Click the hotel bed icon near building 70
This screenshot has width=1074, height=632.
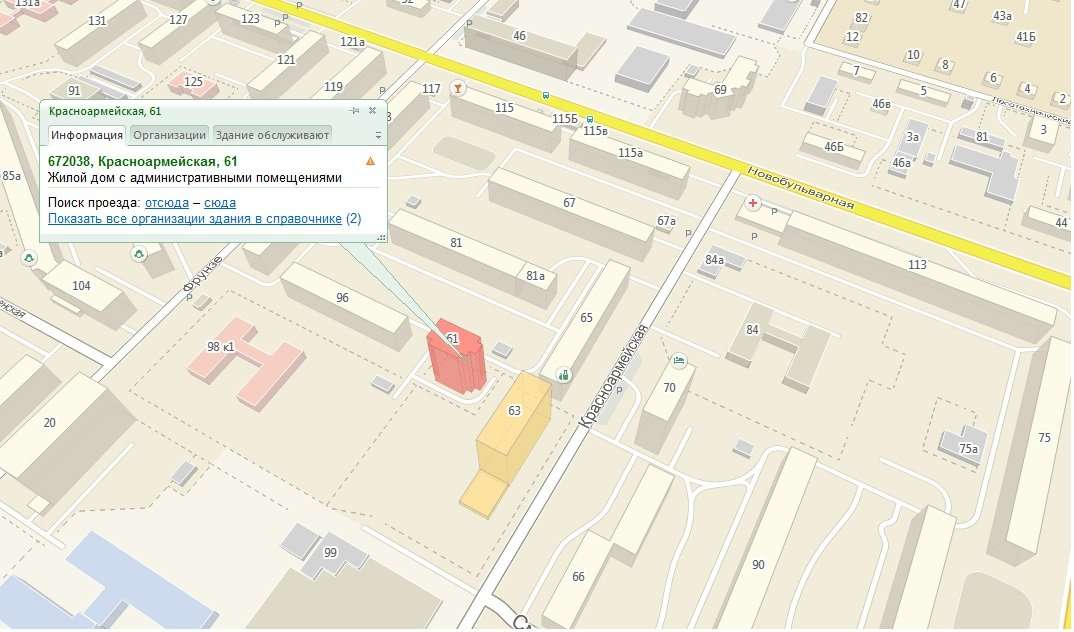click(x=679, y=360)
